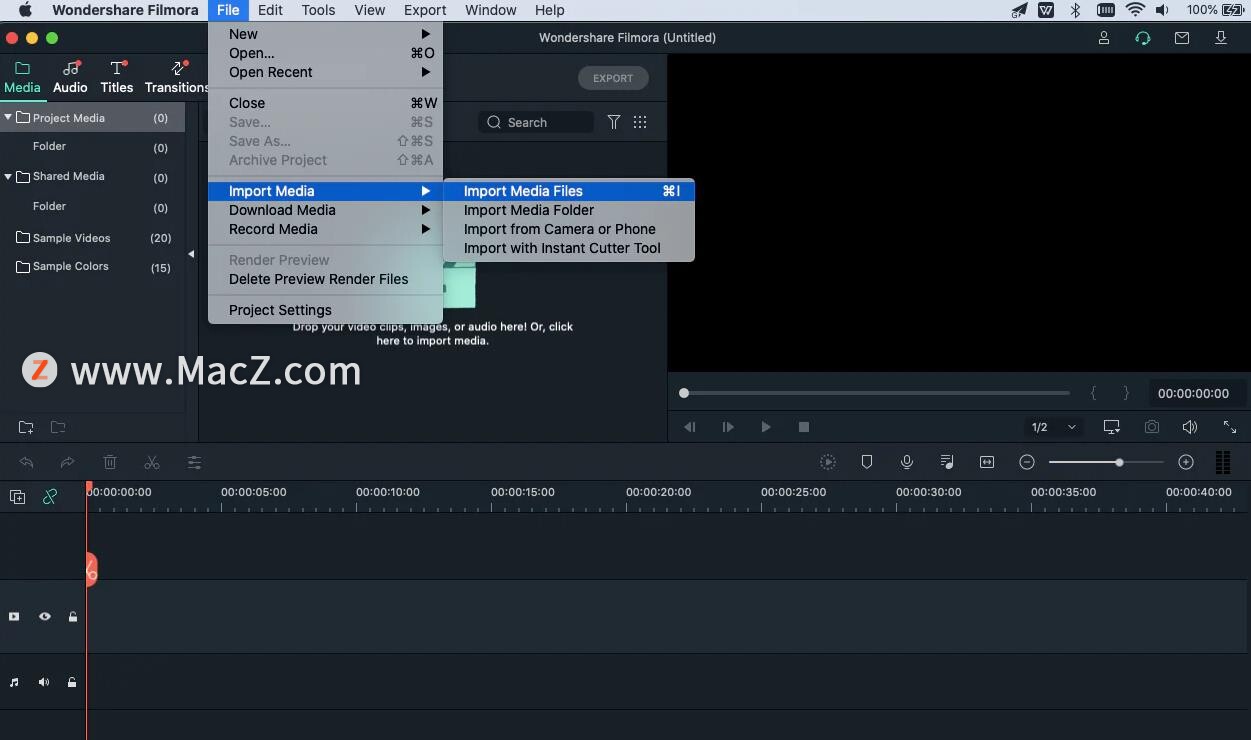The height and width of the screenshot is (740, 1251).
Task: Expand the Download Media submenu
Action: point(325,210)
